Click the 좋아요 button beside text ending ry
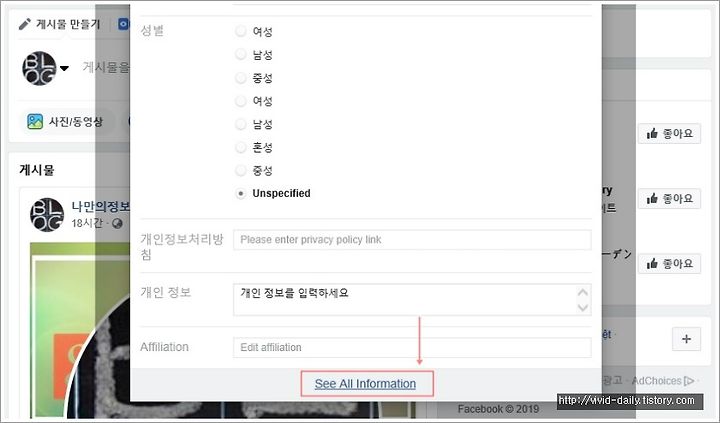Image resolution: width=720 pixels, height=423 pixels. click(x=669, y=198)
